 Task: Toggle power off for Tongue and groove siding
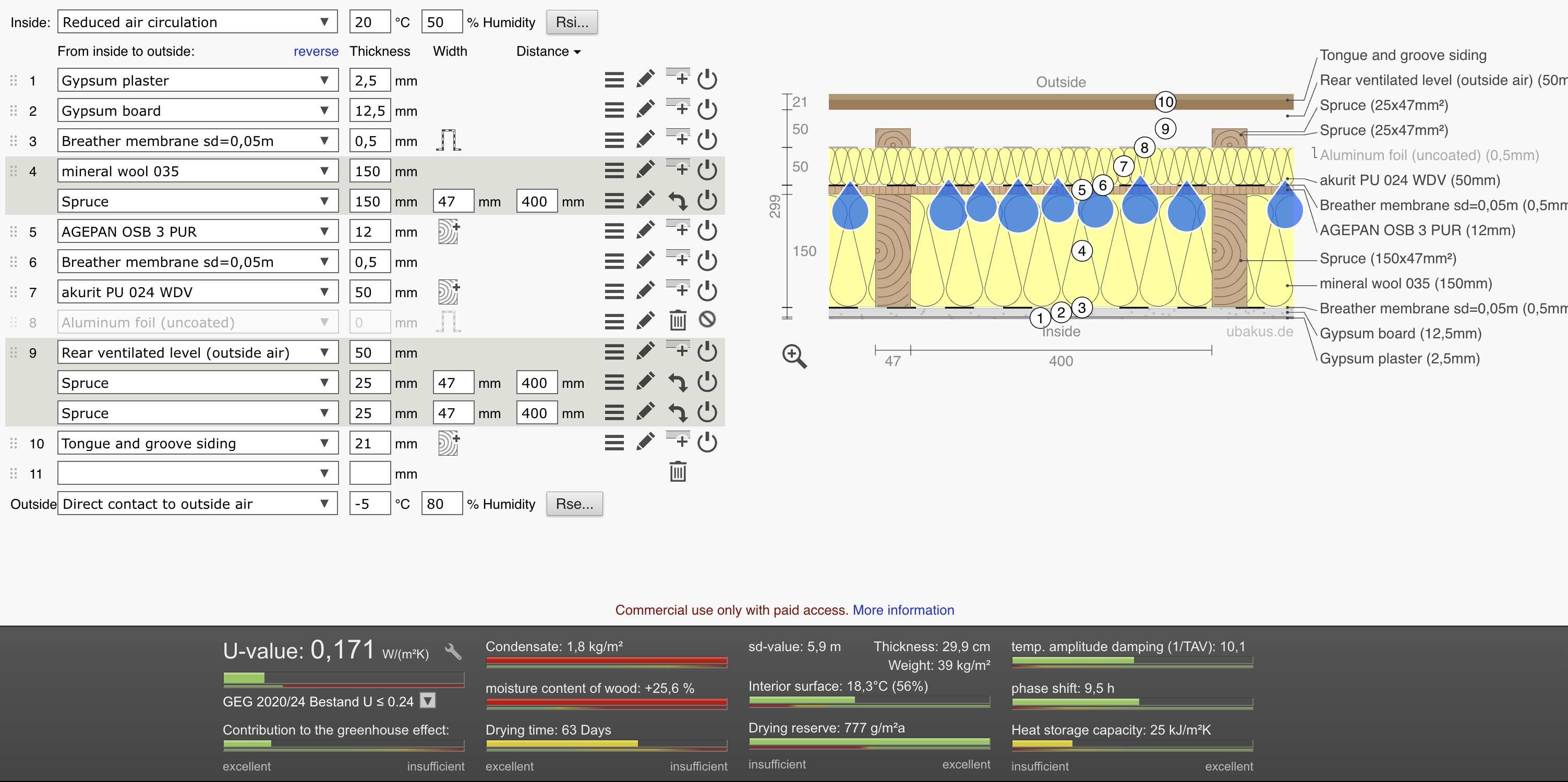point(707,443)
